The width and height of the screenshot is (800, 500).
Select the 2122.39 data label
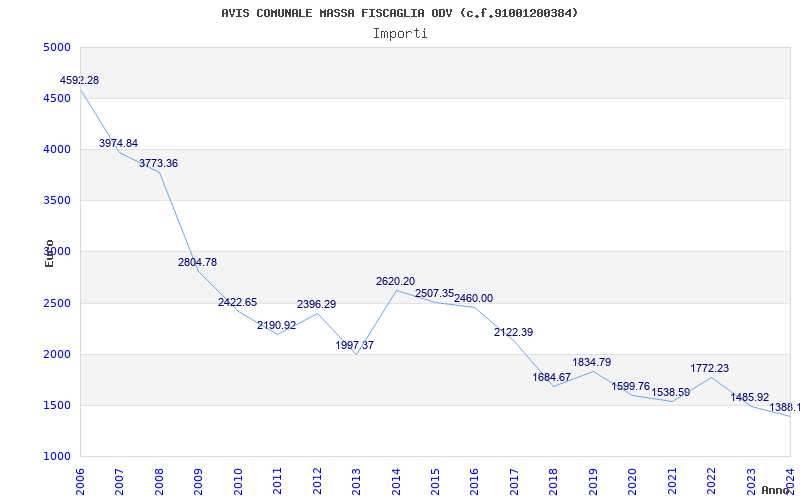(513, 332)
